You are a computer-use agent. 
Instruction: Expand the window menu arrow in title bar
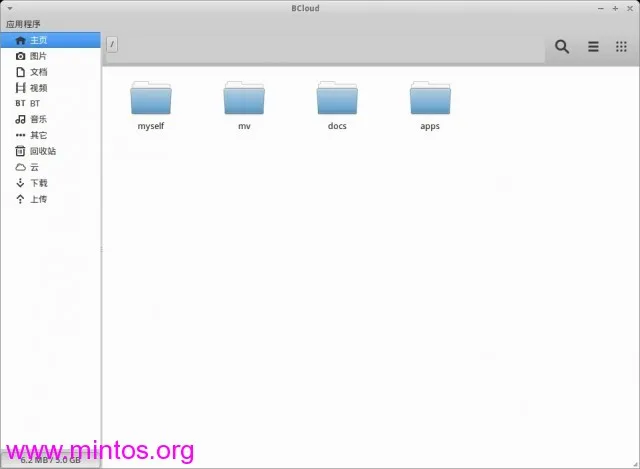pos(10,8)
